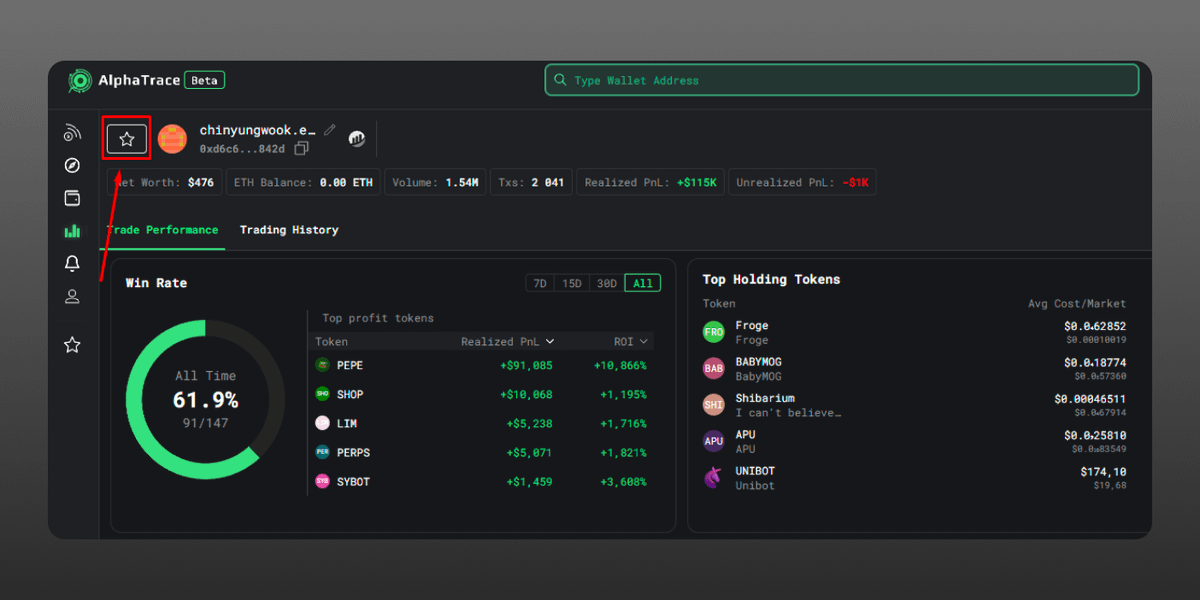Click the search magnifier icon
The width and height of the screenshot is (1200, 600).
pos(561,80)
